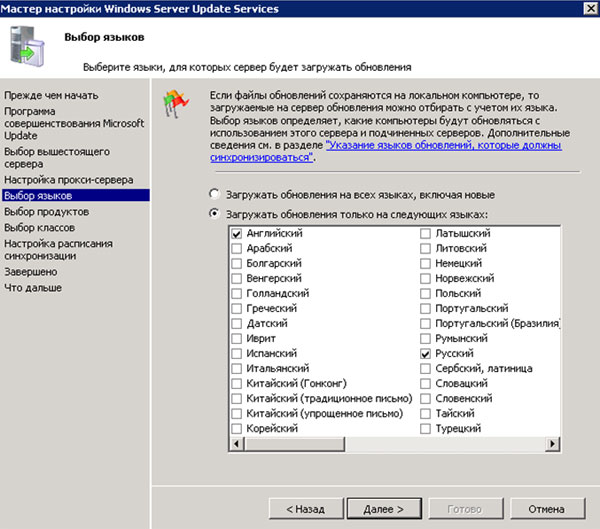Go to Выбор классов step

(x=39, y=228)
